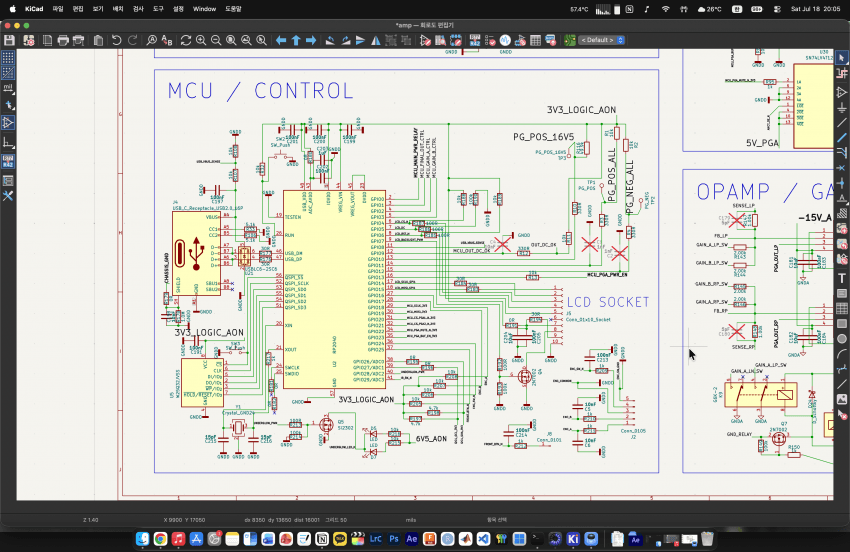Open the footprint assignment tool

(x=520, y=40)
